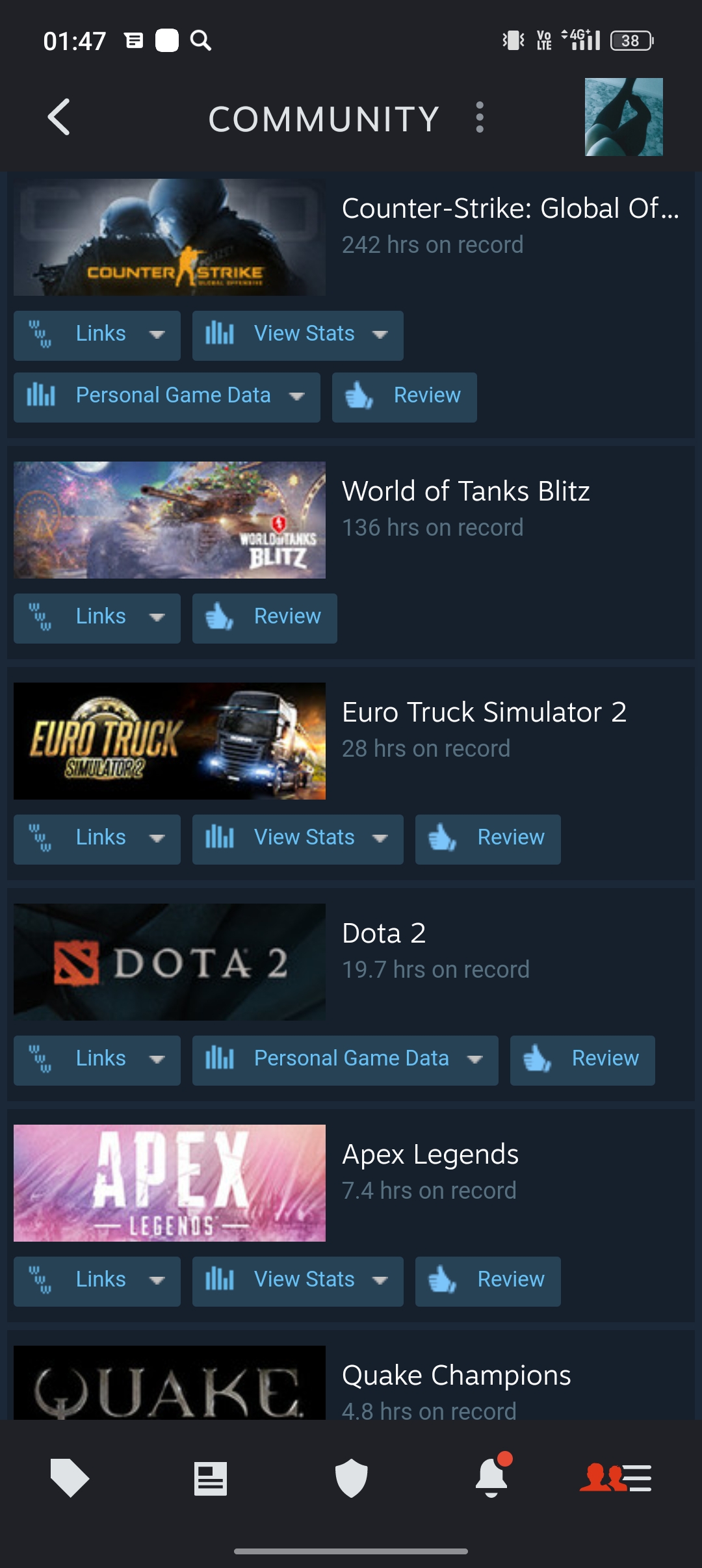Expand Personal Game Data for Dota 2
The width and height of the screenshot is (702, 1568).
click(345, 1060)
